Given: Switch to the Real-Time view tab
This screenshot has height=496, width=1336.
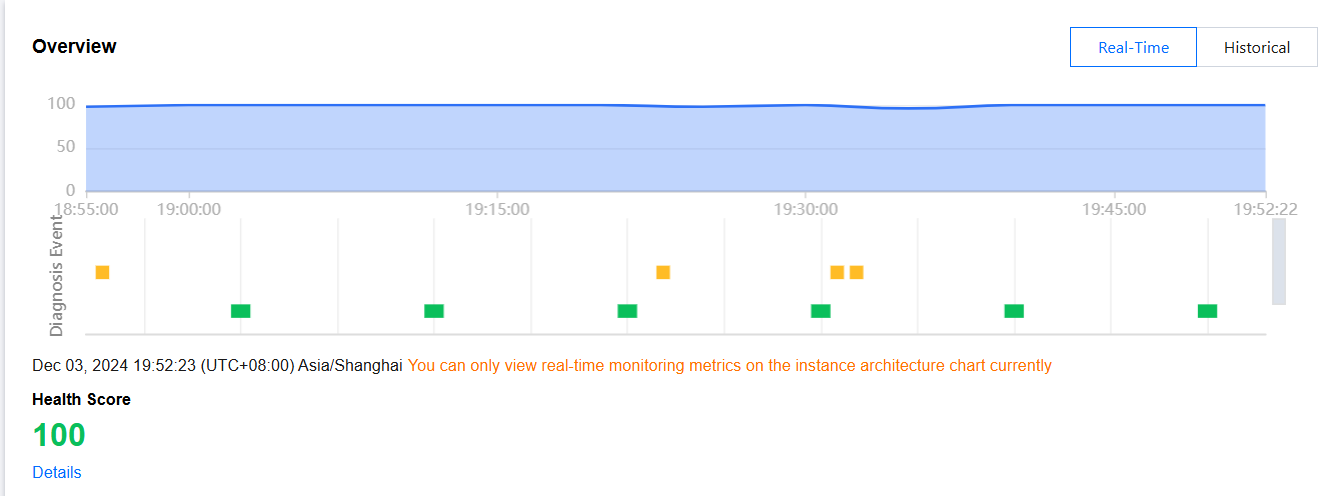Looking at the screenshot, I should coord(1133,47).
